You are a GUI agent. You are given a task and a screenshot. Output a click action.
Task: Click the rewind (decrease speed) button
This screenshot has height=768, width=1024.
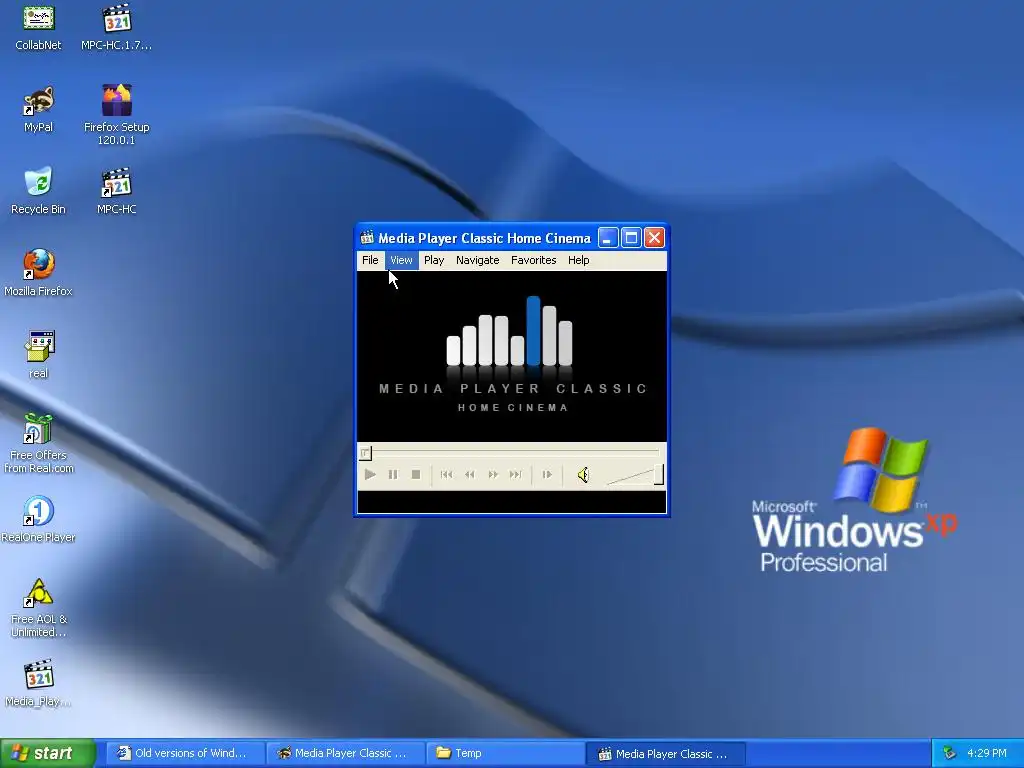pyautogui.click(x=470, y=475)
